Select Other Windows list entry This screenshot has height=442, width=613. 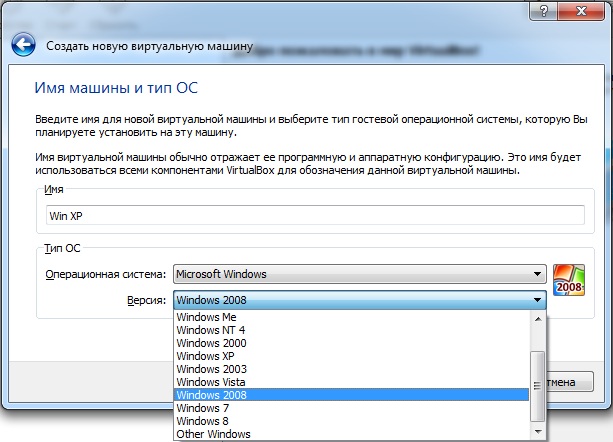click(x=351, y=434)
